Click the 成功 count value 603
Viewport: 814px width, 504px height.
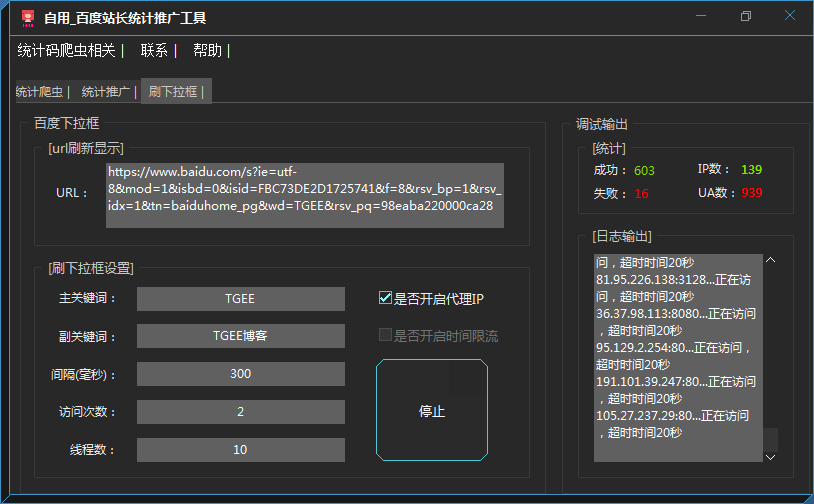pyautogui.click(x=644, y=171)
